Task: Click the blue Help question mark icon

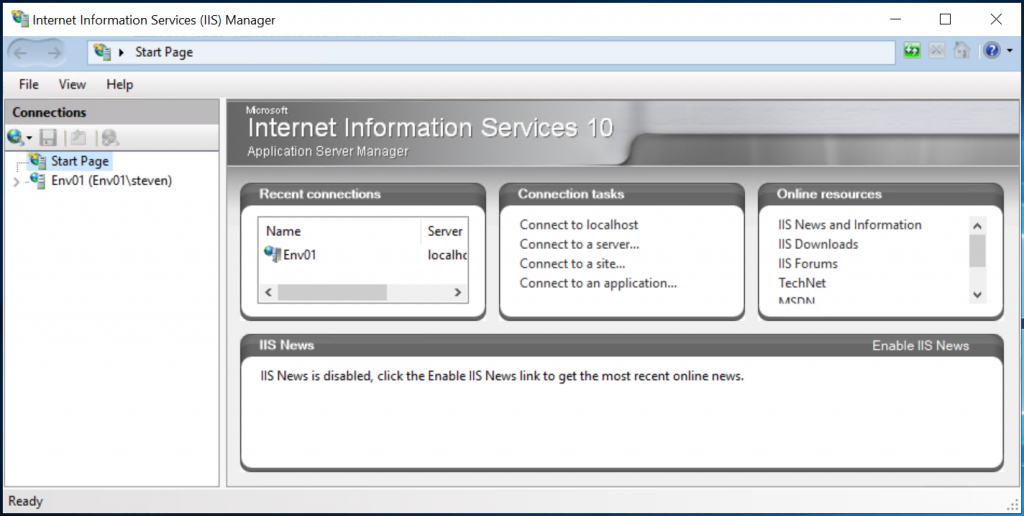Action: 991,50
